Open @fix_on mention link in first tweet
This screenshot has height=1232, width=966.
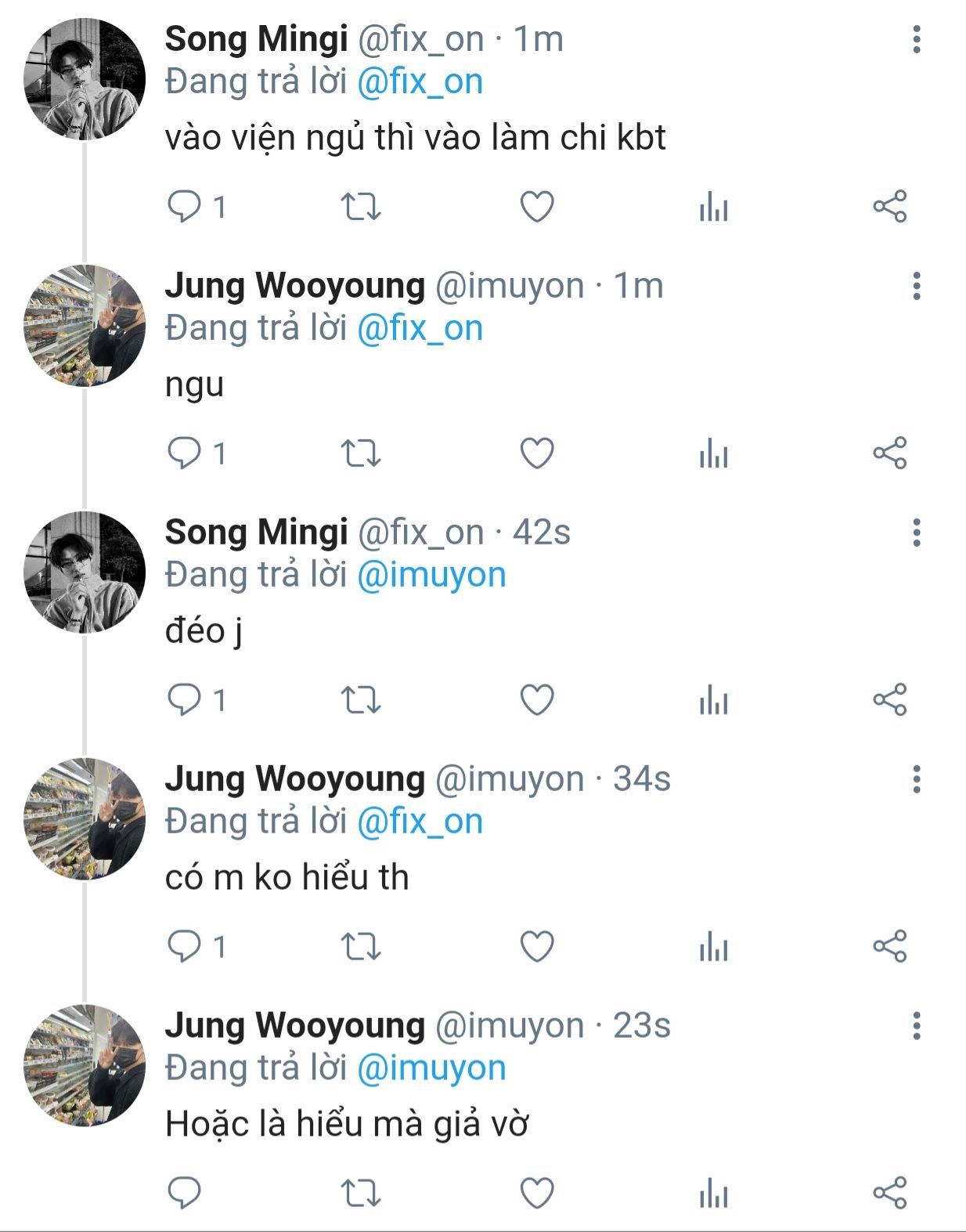click(x=420, y=82)
